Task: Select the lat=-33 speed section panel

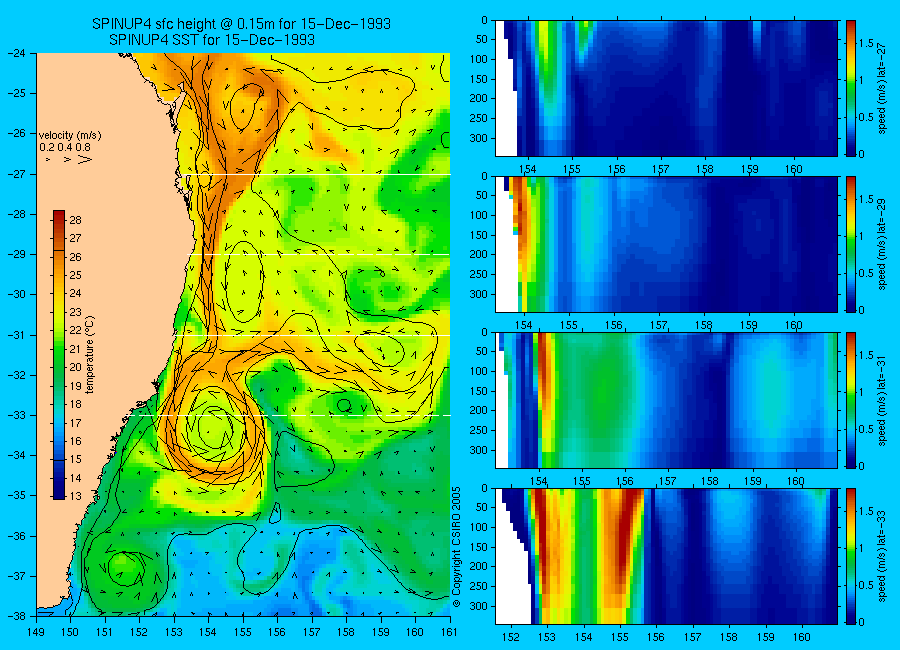Action: click(666, 556)
